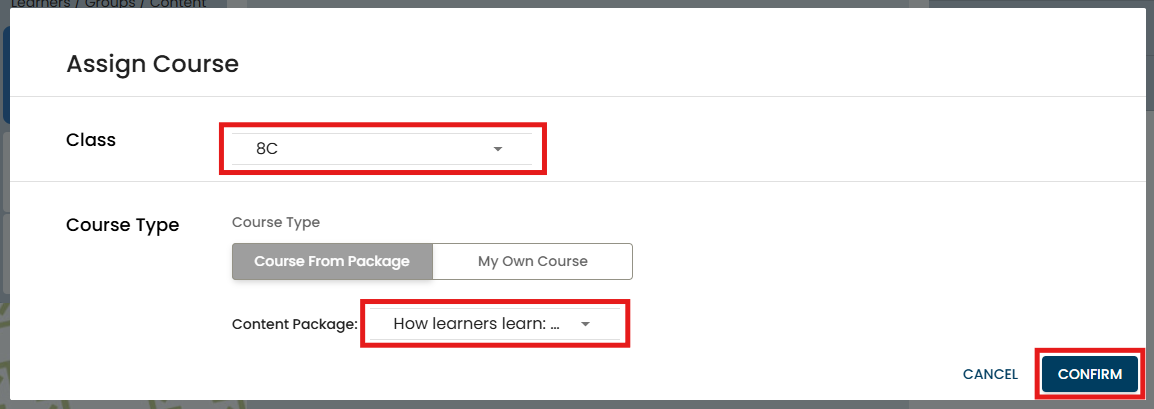Switch to My Own Course
The width and height of the screenshot is (1154, 409).
click(532, 261)
